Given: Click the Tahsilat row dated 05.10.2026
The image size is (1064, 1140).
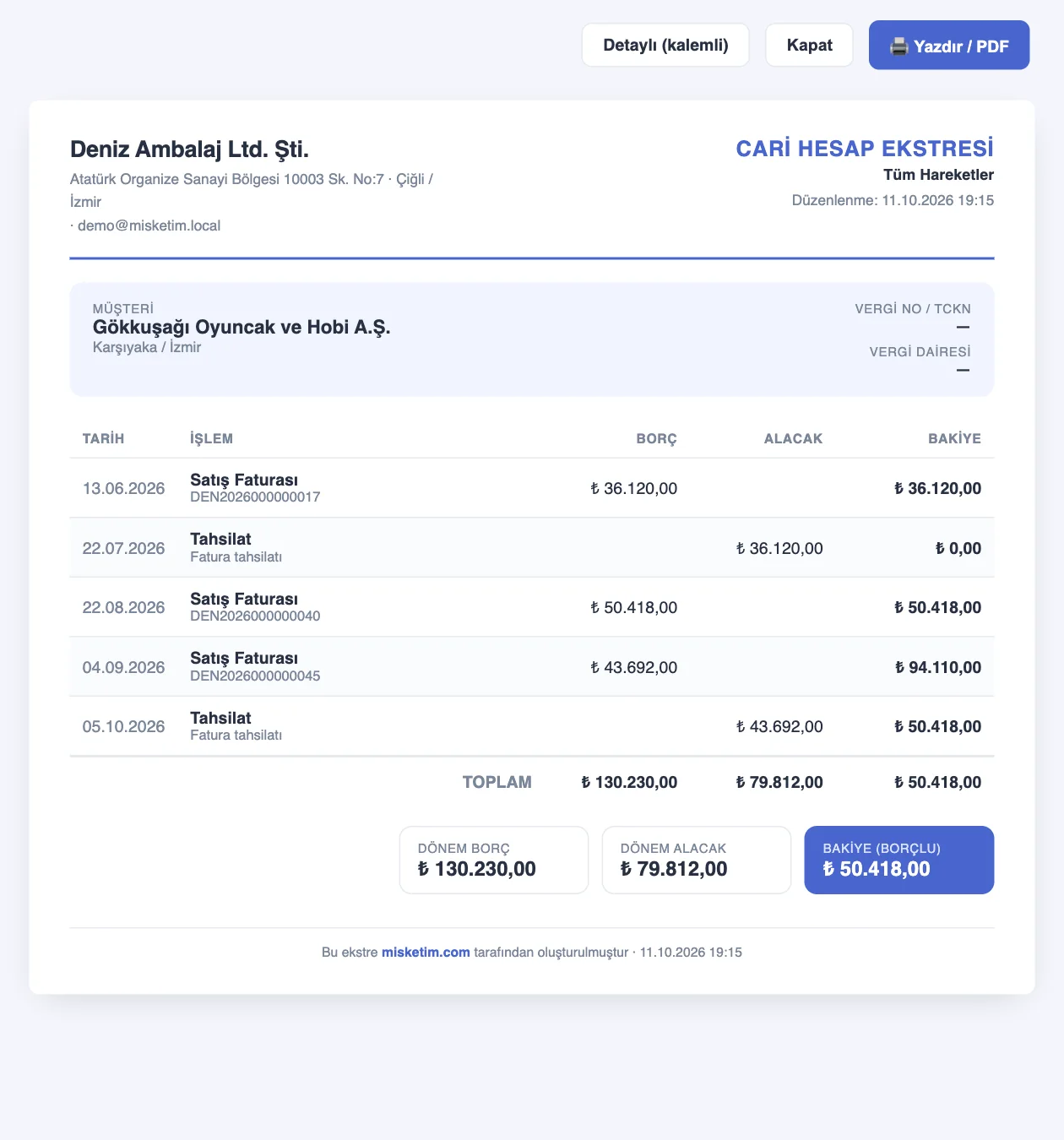Looking at the screenshot, I should [532, 726].
